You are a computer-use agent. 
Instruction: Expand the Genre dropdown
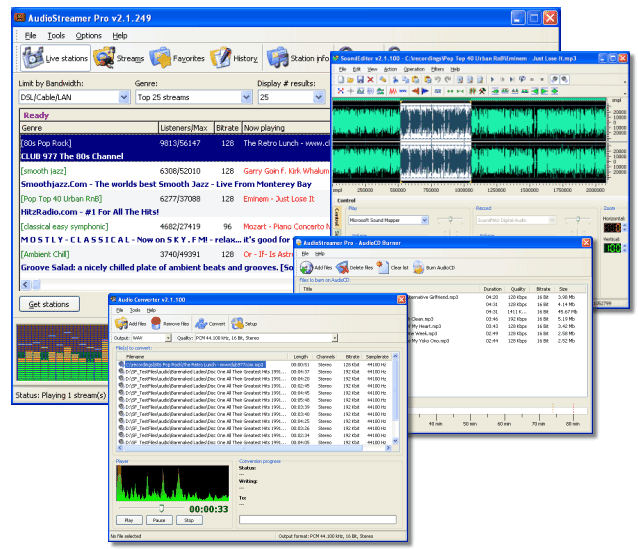point(244,98)
